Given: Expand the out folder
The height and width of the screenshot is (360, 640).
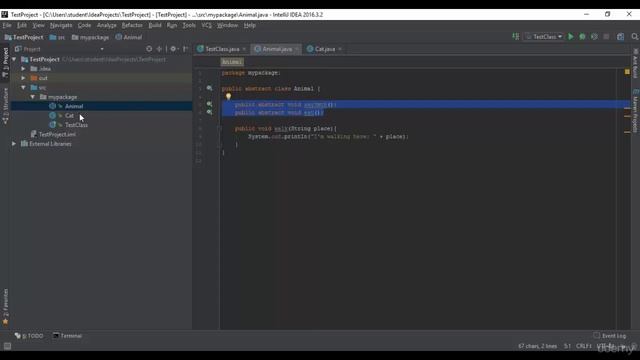Looking at the screenshot, I should (23, 78).
